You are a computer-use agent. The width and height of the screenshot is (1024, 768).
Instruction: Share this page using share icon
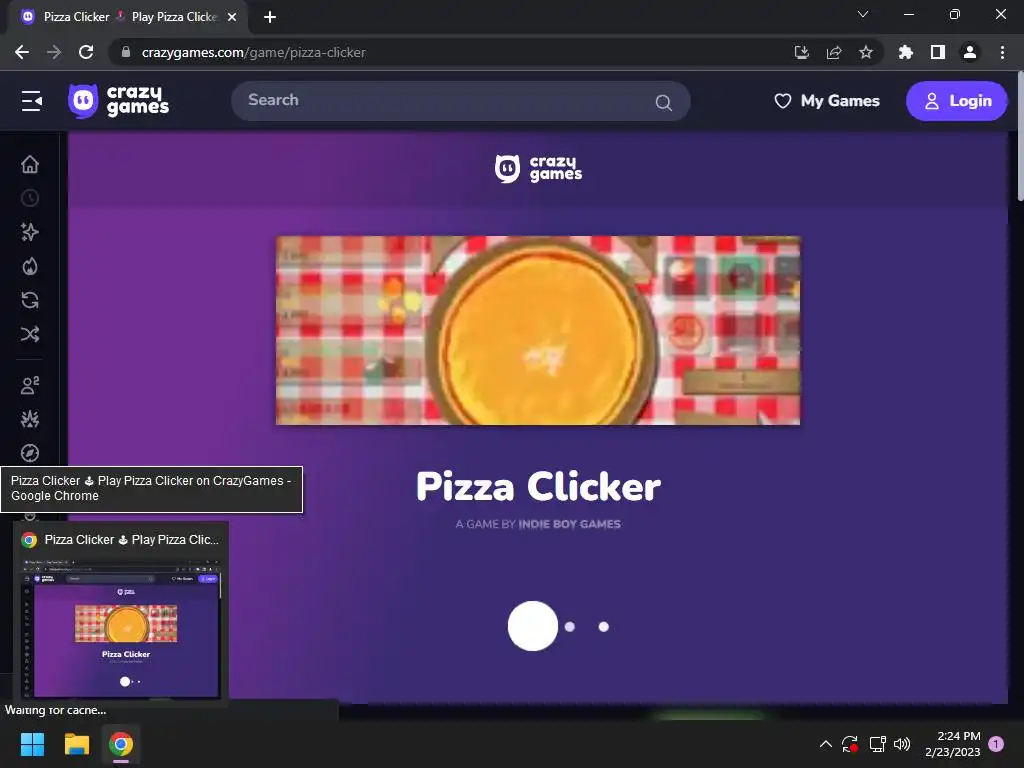834,52
